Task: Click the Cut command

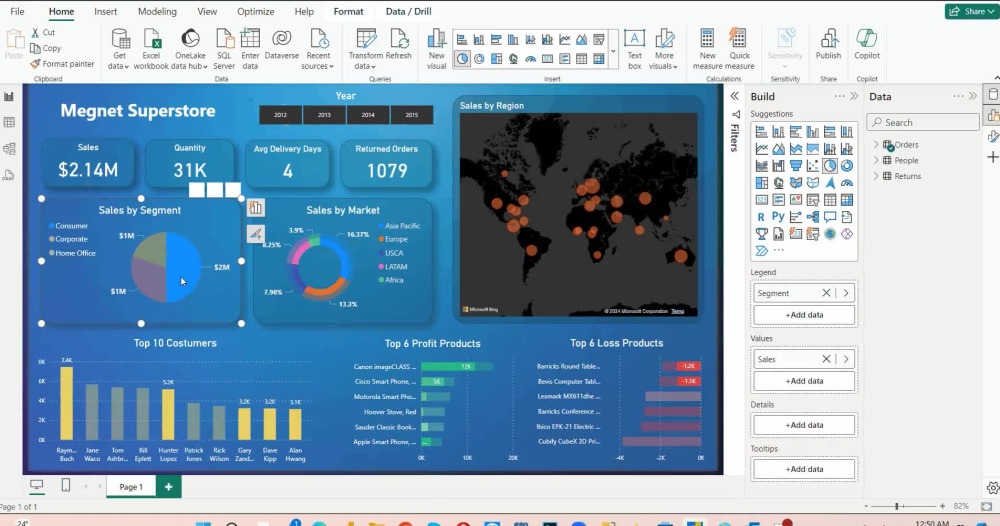Action: pyautogui.click(x=43, y=32)
